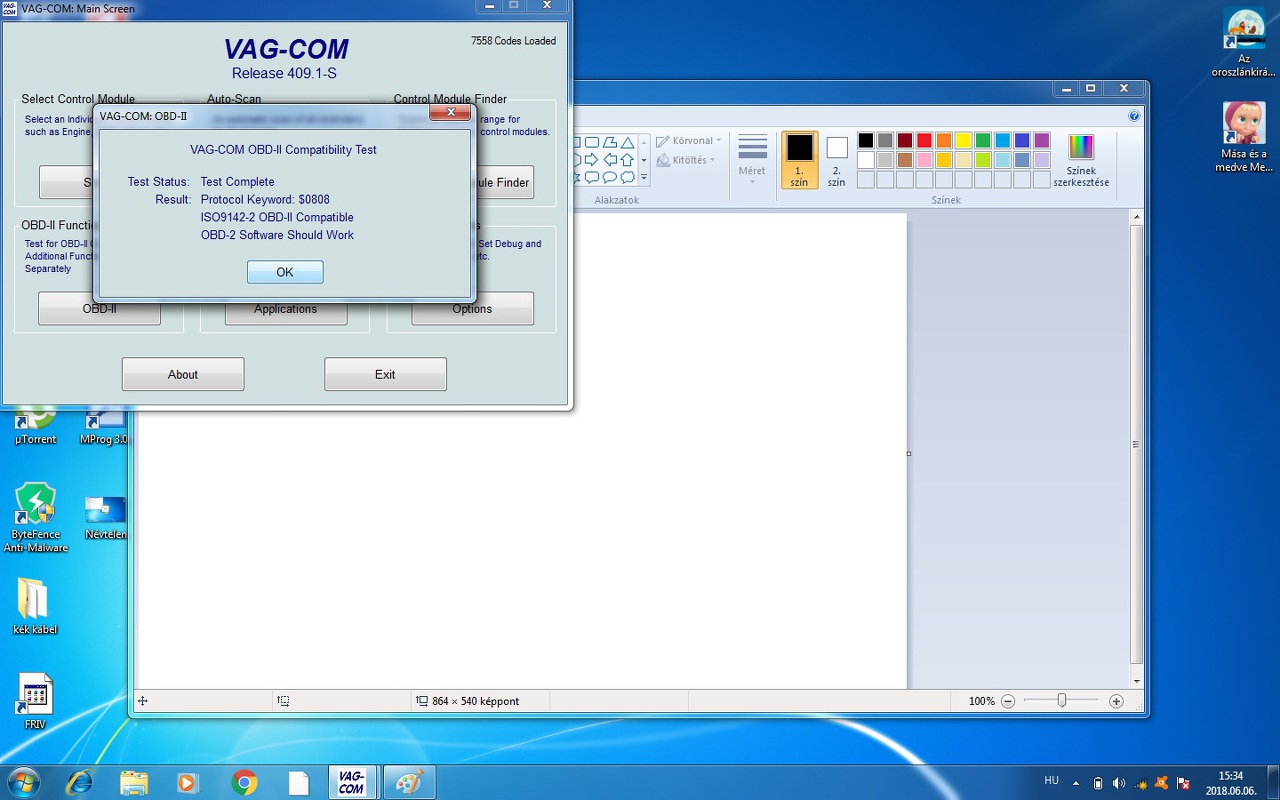Open the Kitöltés fill dropdown
This screenshot has height=800, width=1280.
(686, 160)
